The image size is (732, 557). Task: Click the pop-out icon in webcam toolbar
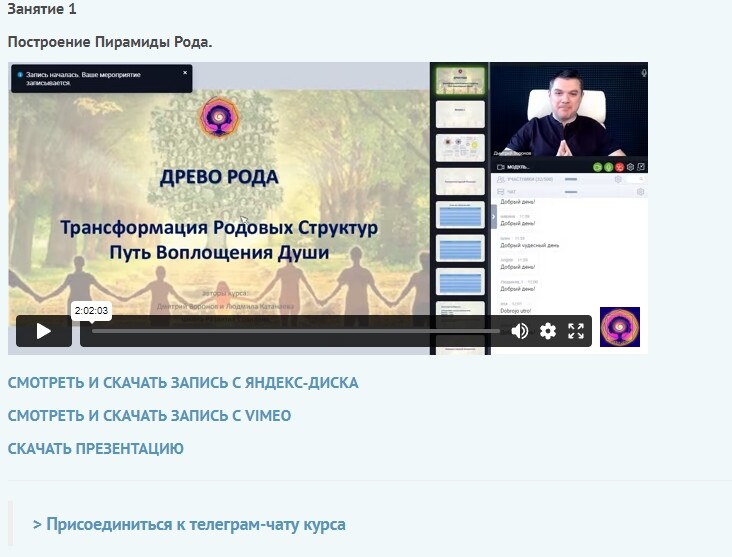click(x=642, y=167)
